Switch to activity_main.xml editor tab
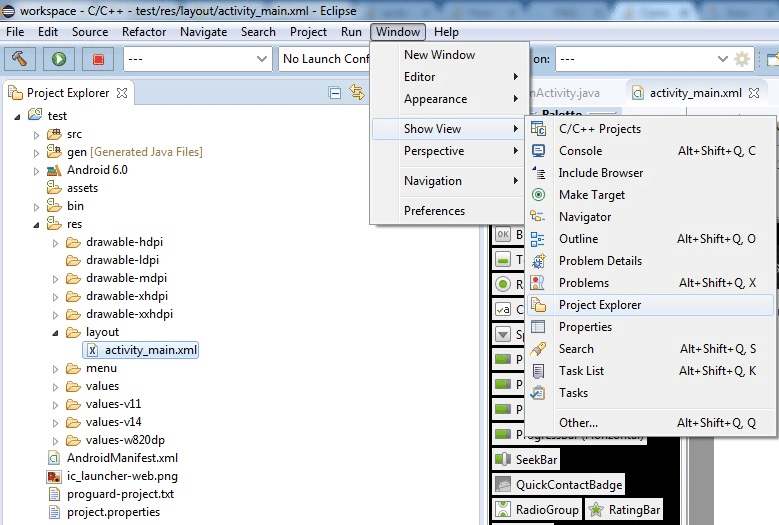779x525 pixels. coord(696,93)
